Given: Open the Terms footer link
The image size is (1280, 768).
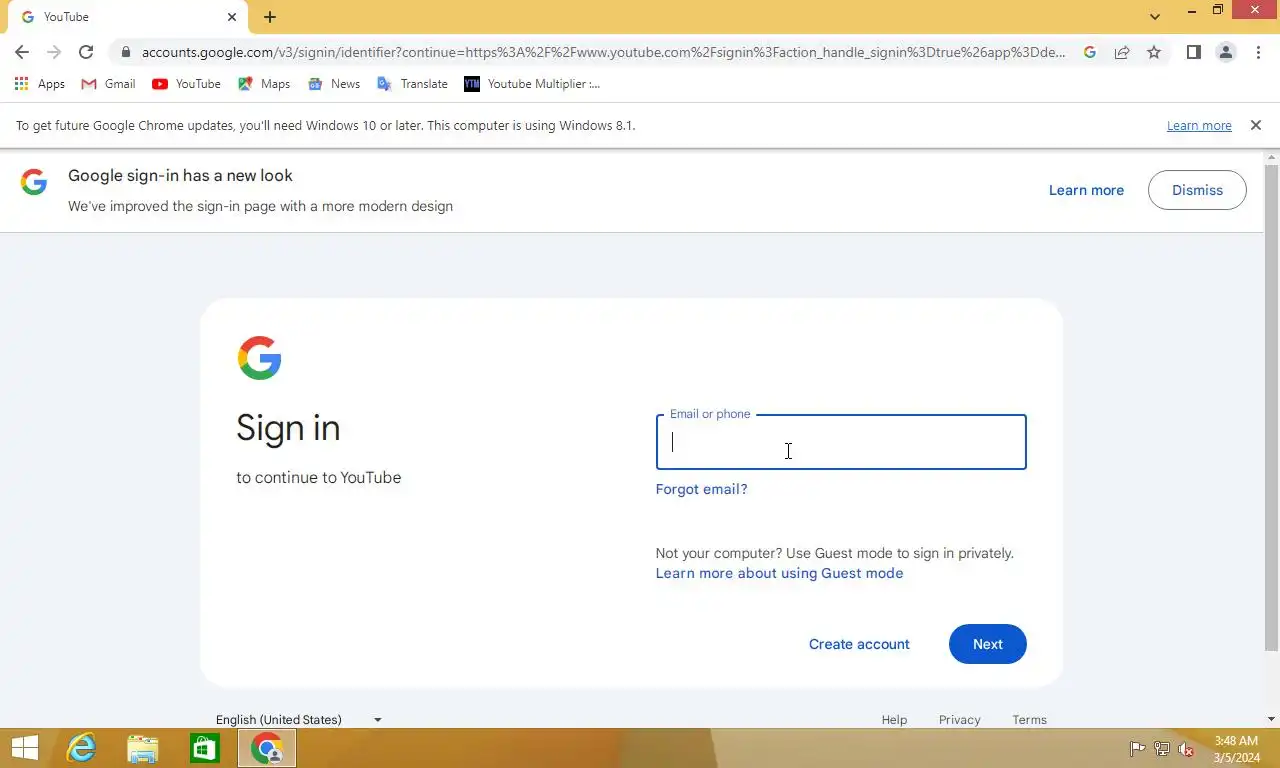Looking at the screenshot, I should click(x=1029, y=720).
